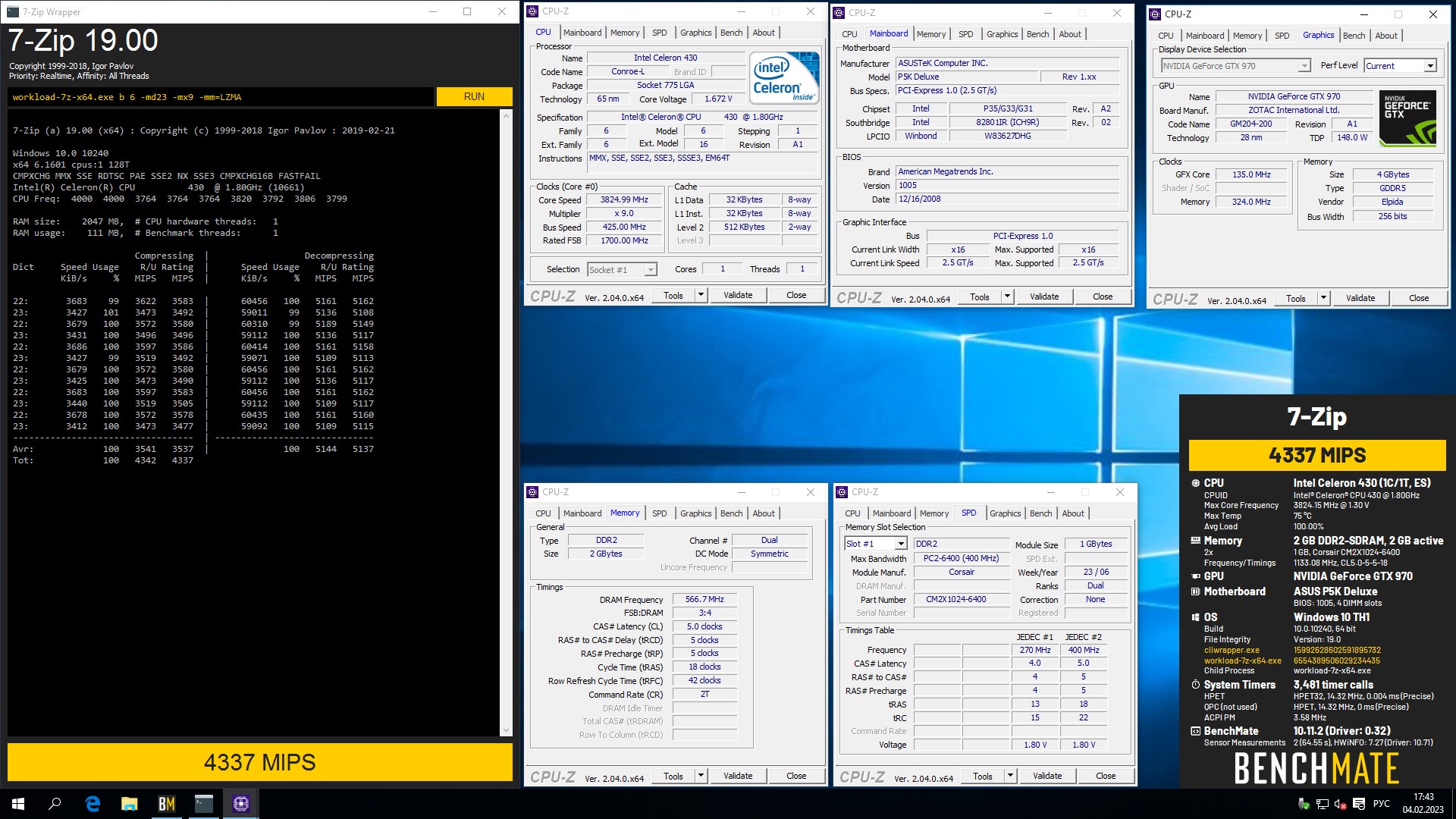Image resolution: width=1456 pixels, height=819 pixels.
Task: Click the yellow 4337 MIPS bar in 7-Zip Wrapper
Action: point(260,762)
